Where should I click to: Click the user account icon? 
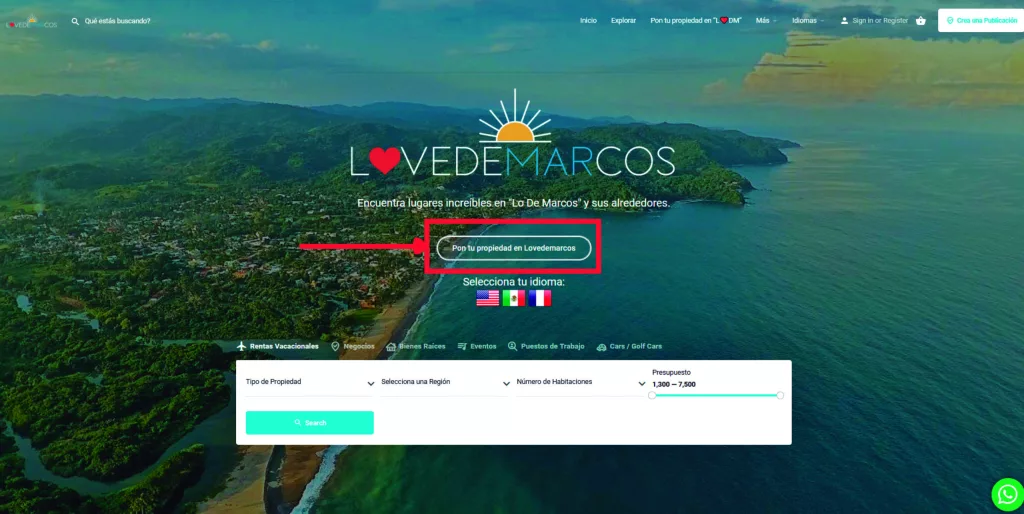point(844,21)
